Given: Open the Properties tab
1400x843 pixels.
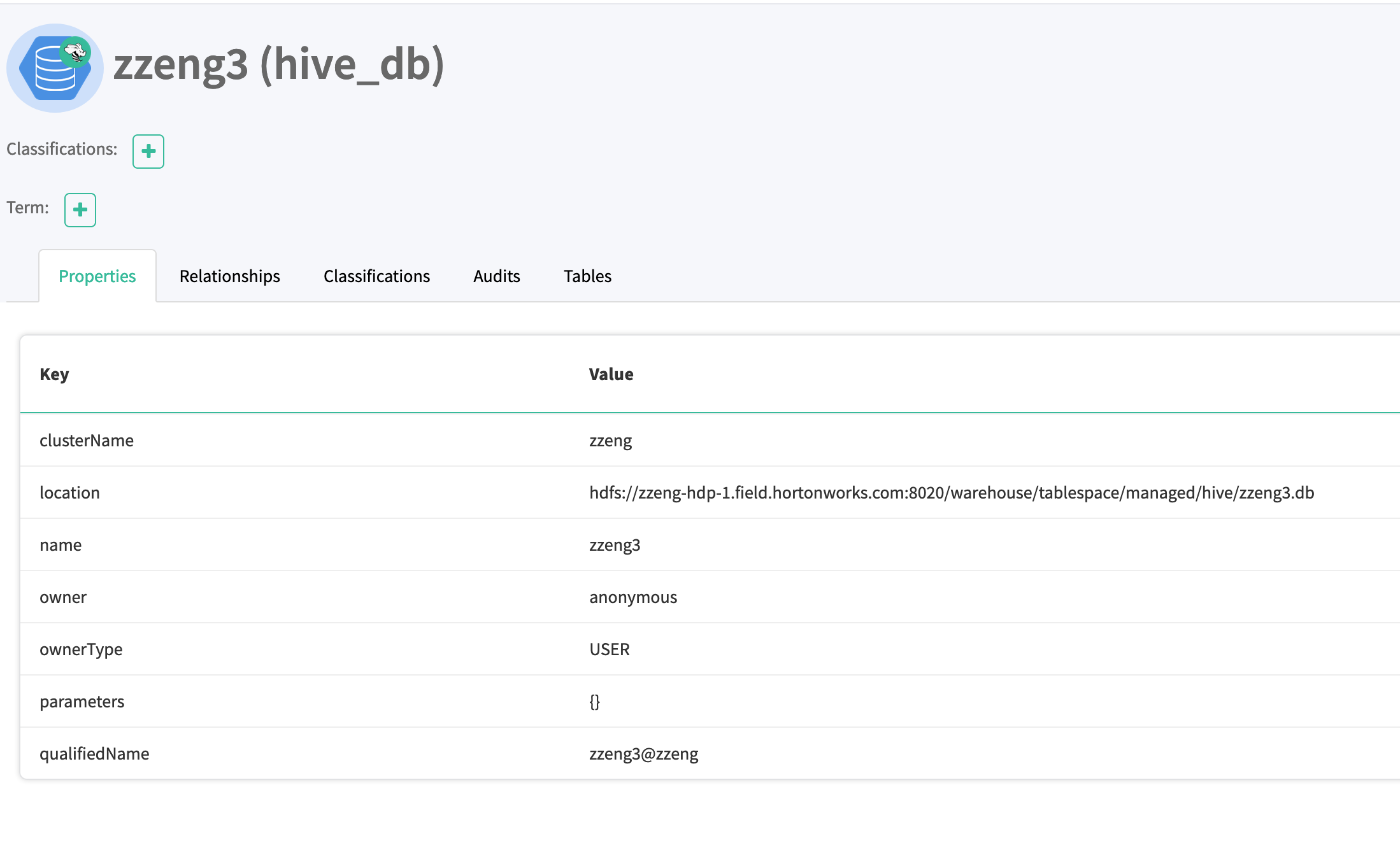Looking at the screenshot, I should pos(97,276).
